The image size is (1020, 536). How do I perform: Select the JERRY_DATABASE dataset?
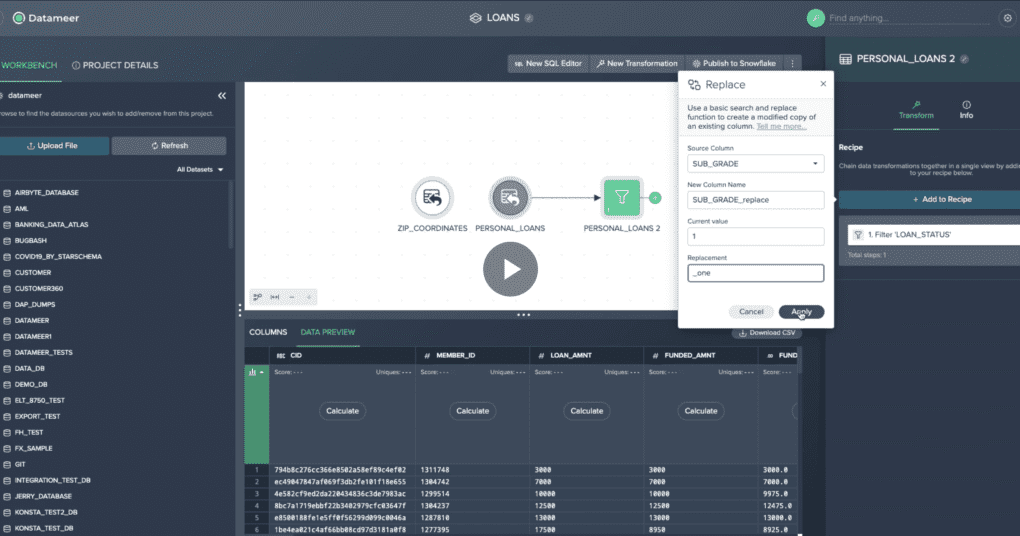43,497
